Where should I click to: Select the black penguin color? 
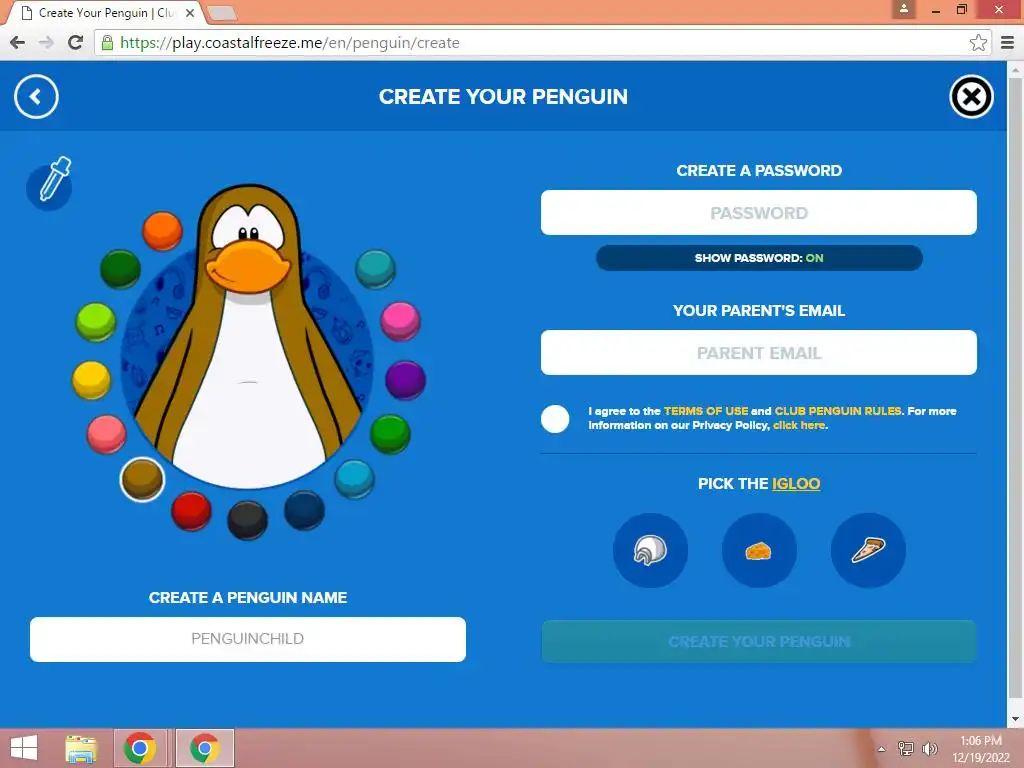tap(248, 520)
